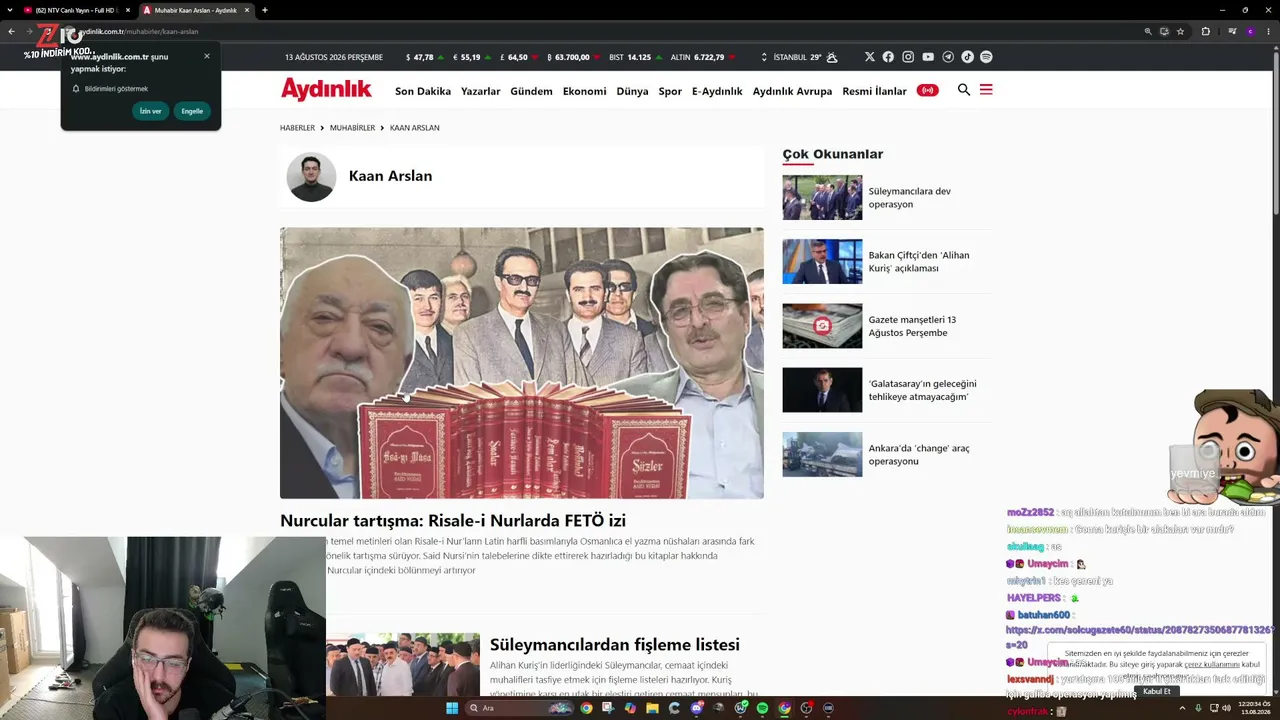1280x720 pixels.
Task: Click the x.com link in chat
Action: pyautogui.click(x=1140, y=637)
